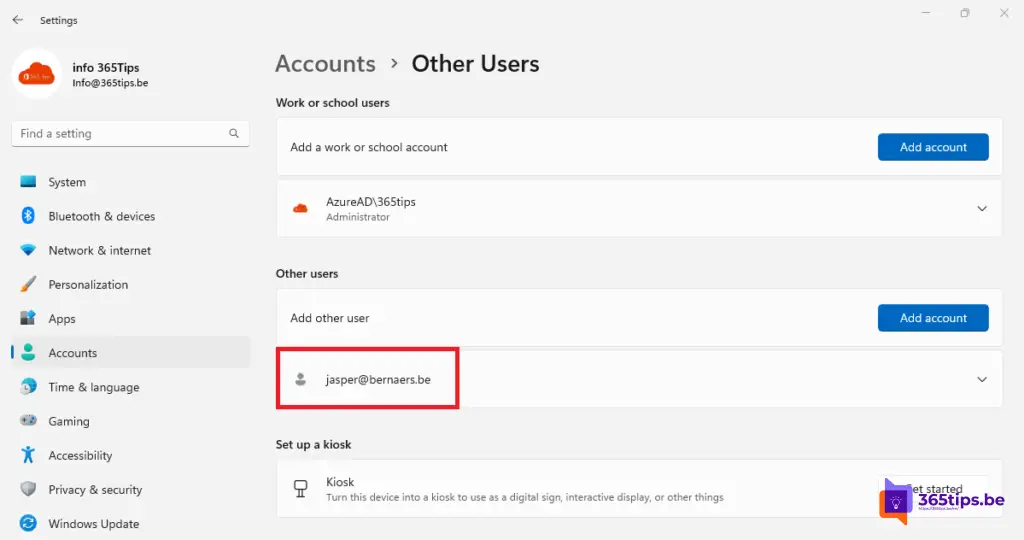Click the Accessibility figure icon
This screenshot has height=540, width=1024.
tap(28, 455)
